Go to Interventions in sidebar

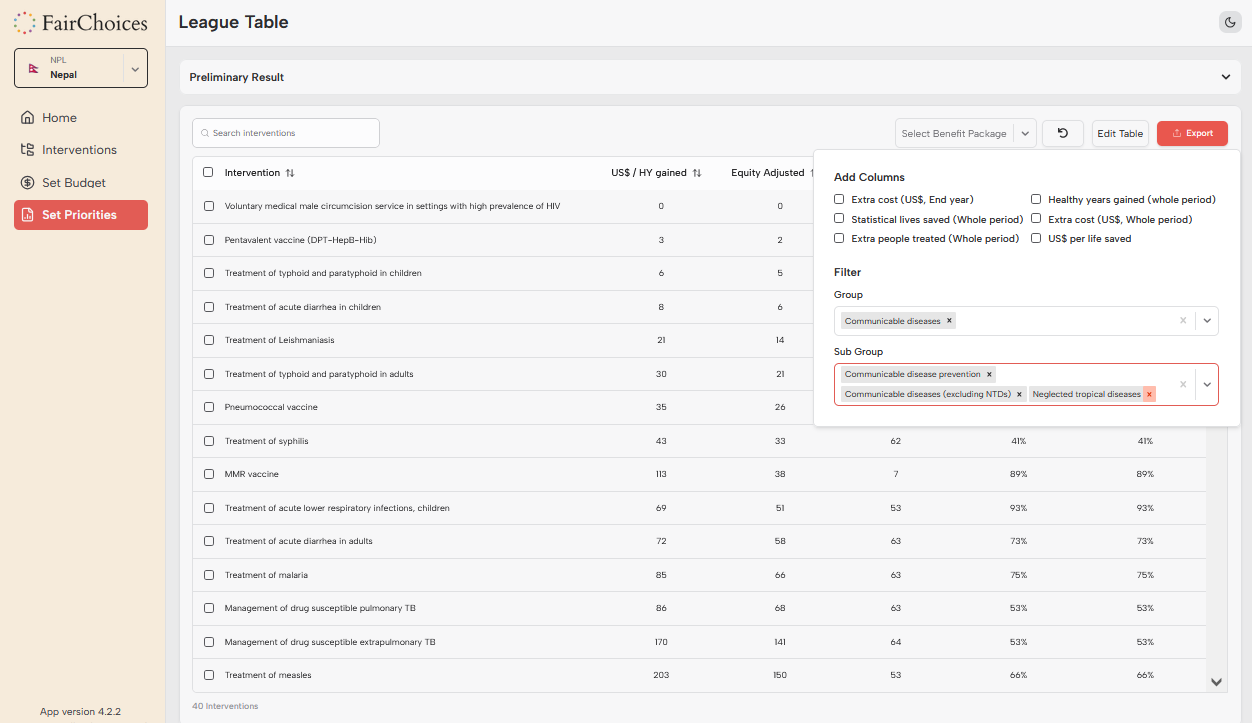(79, 150)
